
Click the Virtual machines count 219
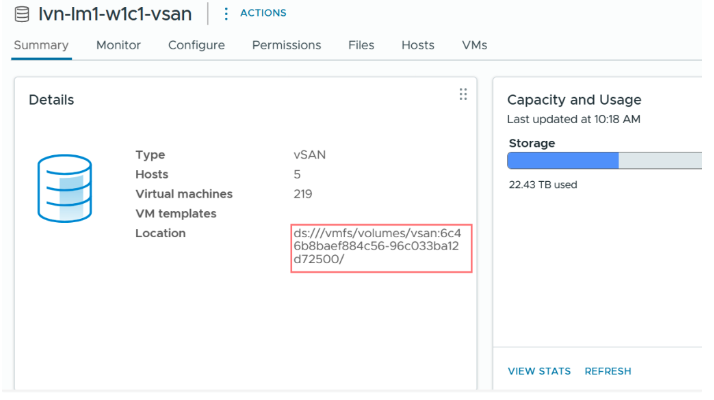[289, 194]
